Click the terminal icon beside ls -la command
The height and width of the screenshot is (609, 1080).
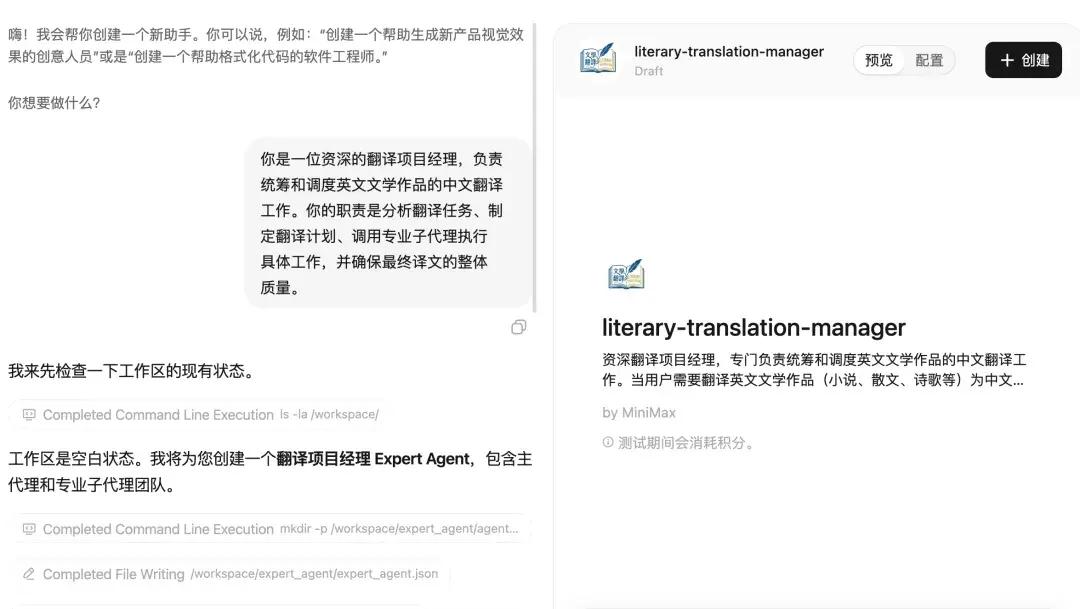(x=29, y=415)
